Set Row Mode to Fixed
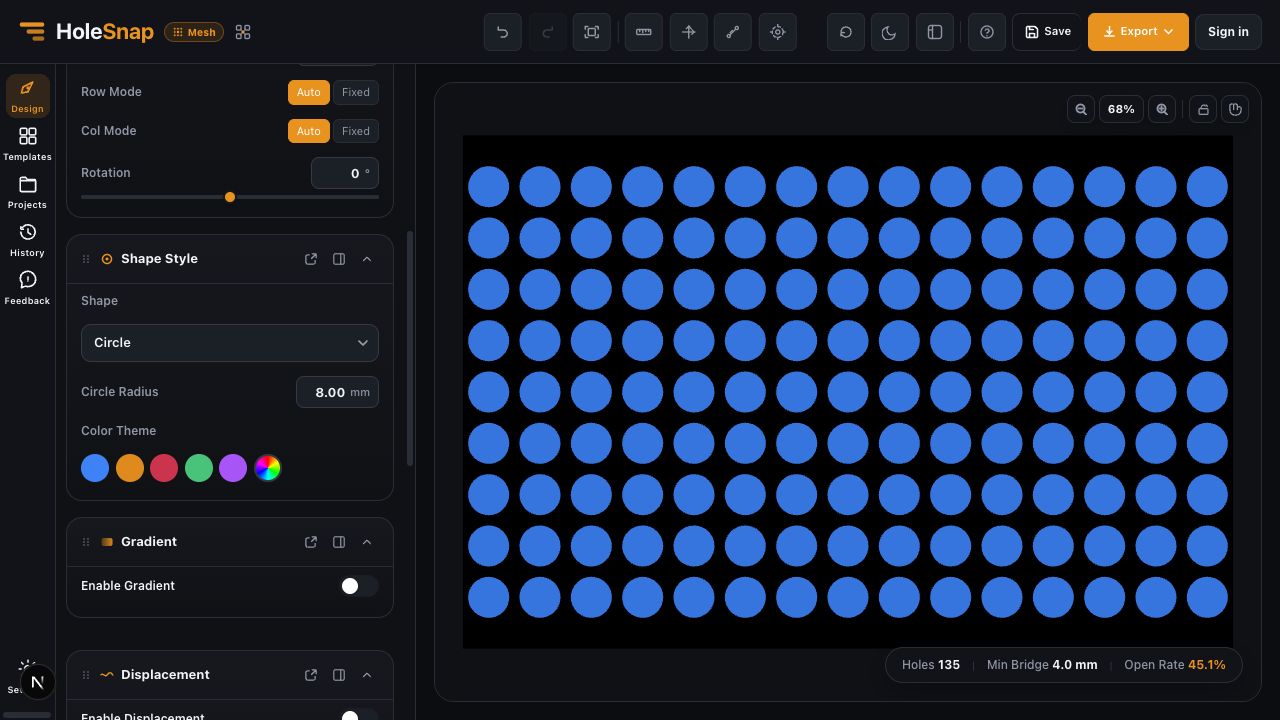 (x=356, y=92)
